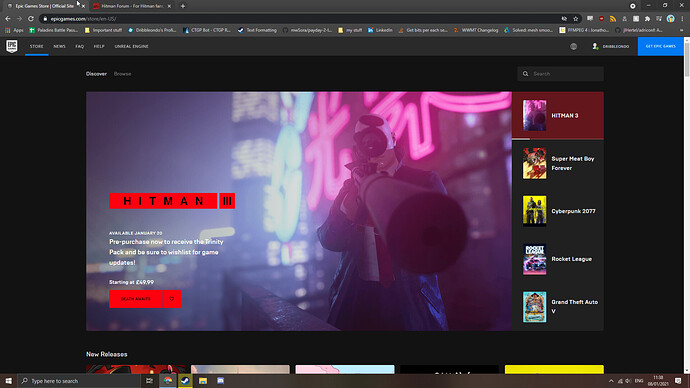Open the DRIBBLEONDO account menu
Viewport: 690px width, 388px height.
coord(610,46)
